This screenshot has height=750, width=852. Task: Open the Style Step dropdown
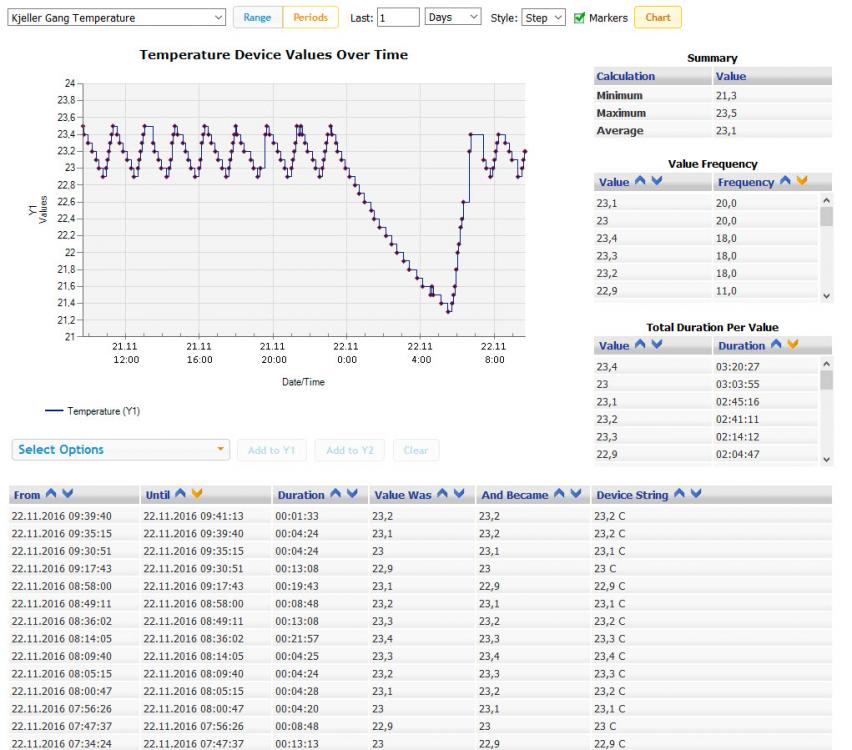[x=543, y=18]
